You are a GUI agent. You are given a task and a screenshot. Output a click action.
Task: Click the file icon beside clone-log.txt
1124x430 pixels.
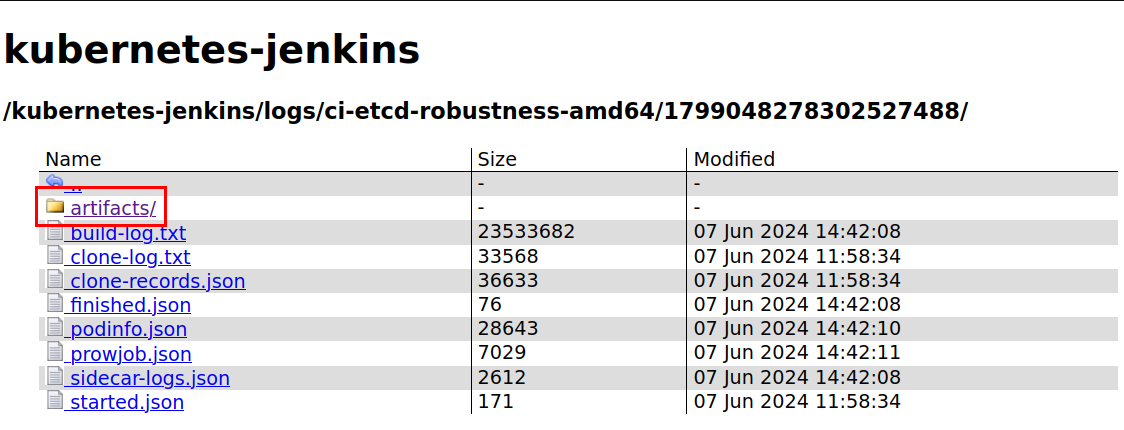54,256
